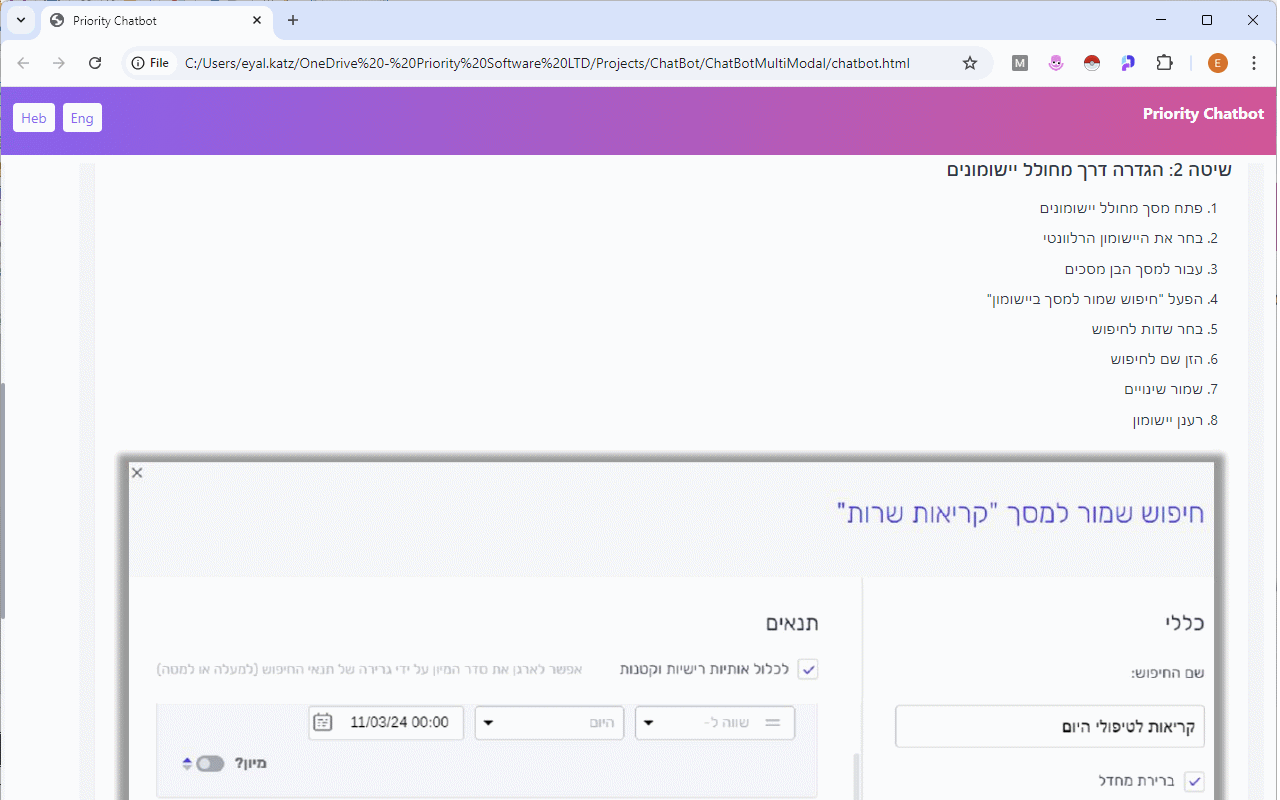The image size is (1280, 800).
Task: Open the Chrome three-dot menu
Action: tap(1254, 62)
